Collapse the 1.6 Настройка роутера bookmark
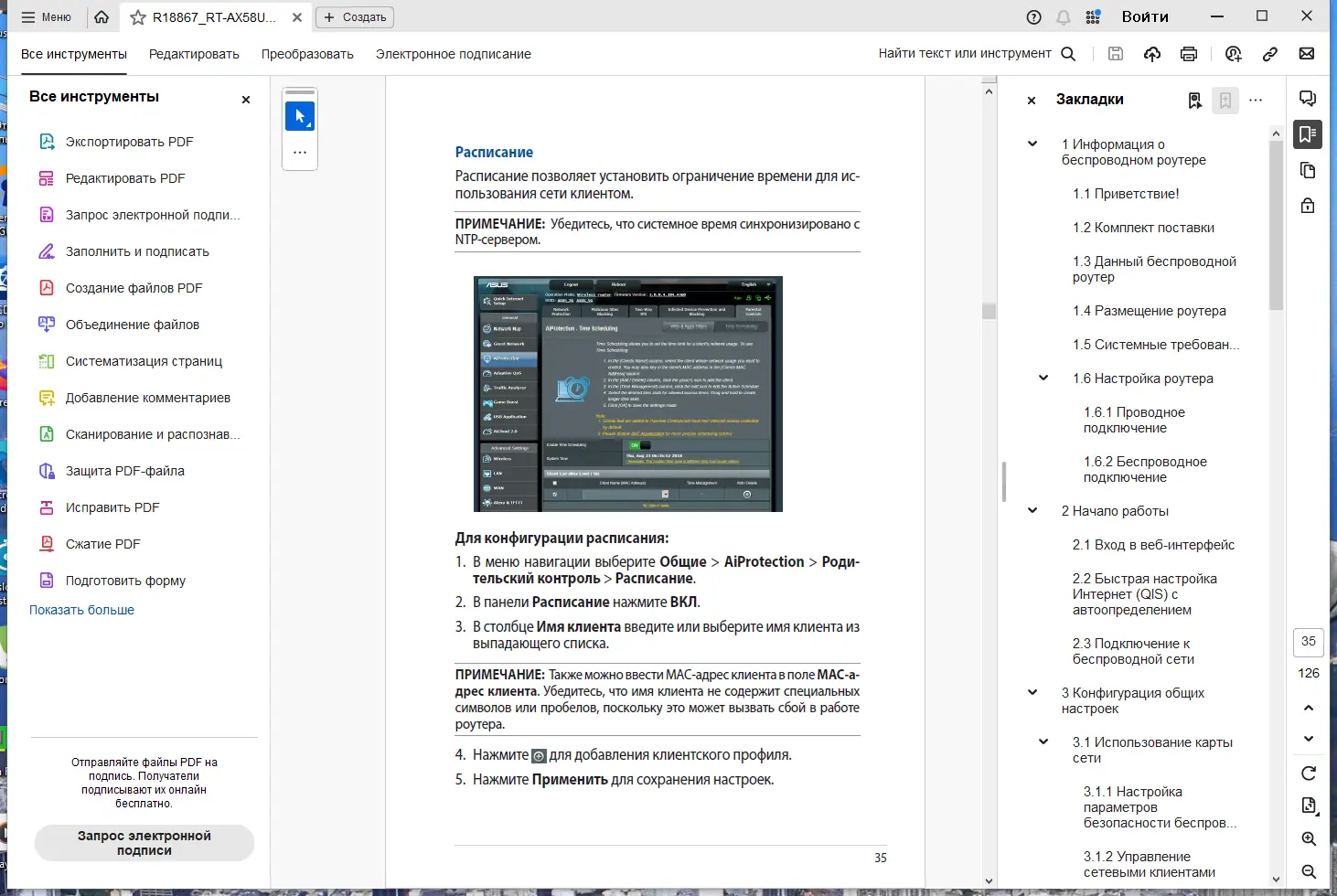 coord(1043,378)
